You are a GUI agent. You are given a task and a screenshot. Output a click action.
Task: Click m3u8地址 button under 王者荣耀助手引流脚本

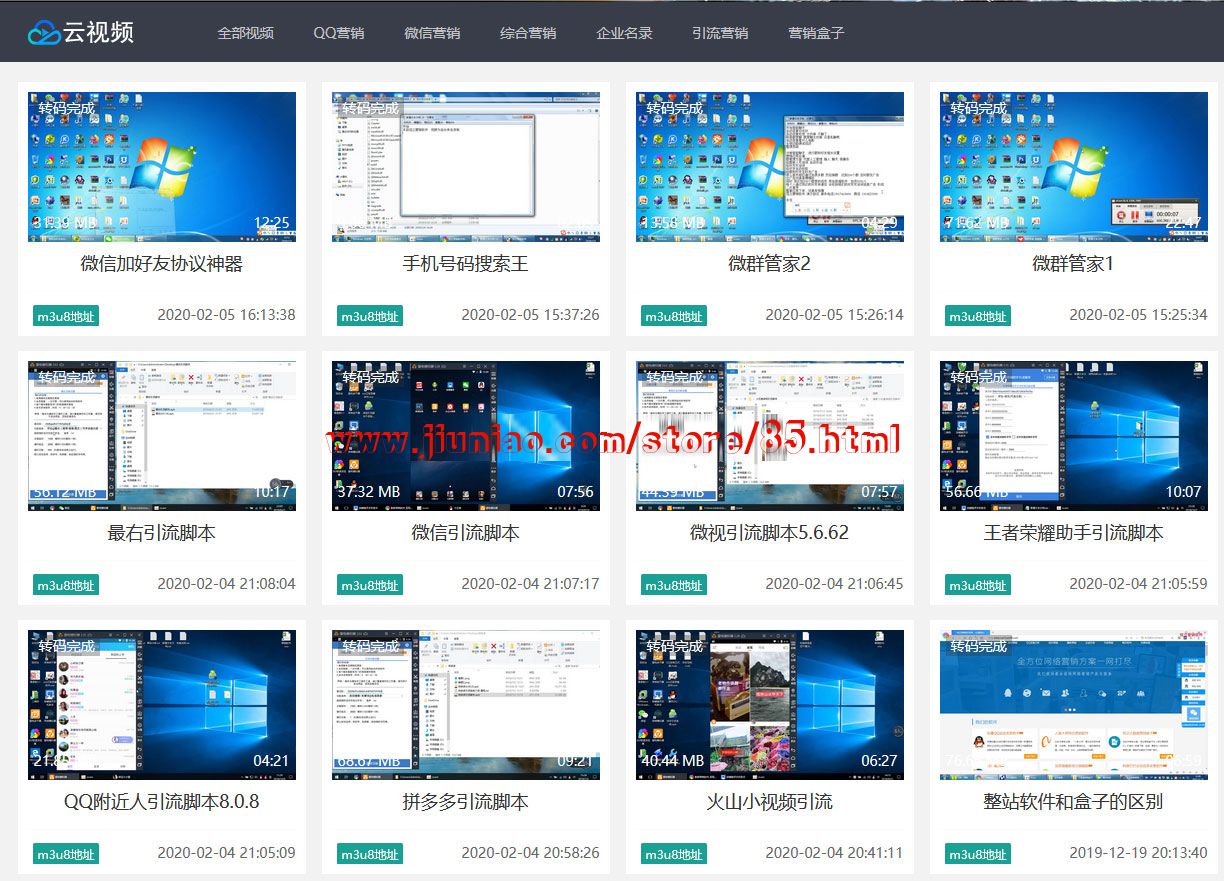tap(978, 585)
